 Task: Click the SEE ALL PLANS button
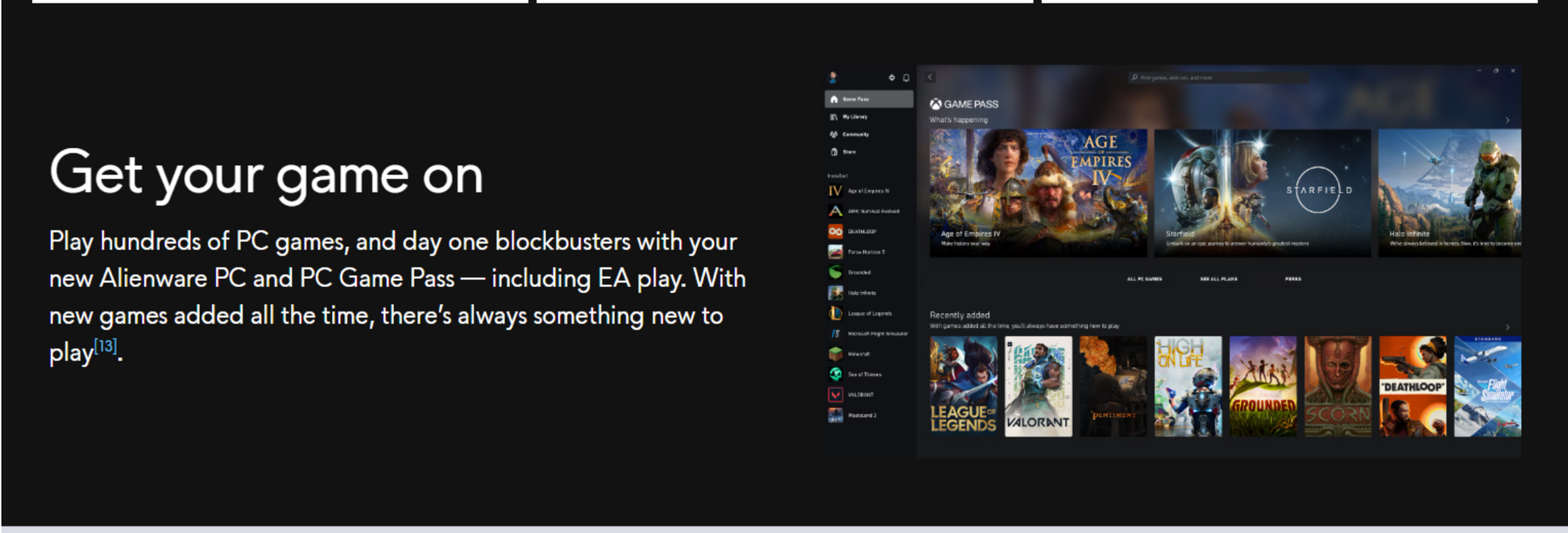[1218, 279]
